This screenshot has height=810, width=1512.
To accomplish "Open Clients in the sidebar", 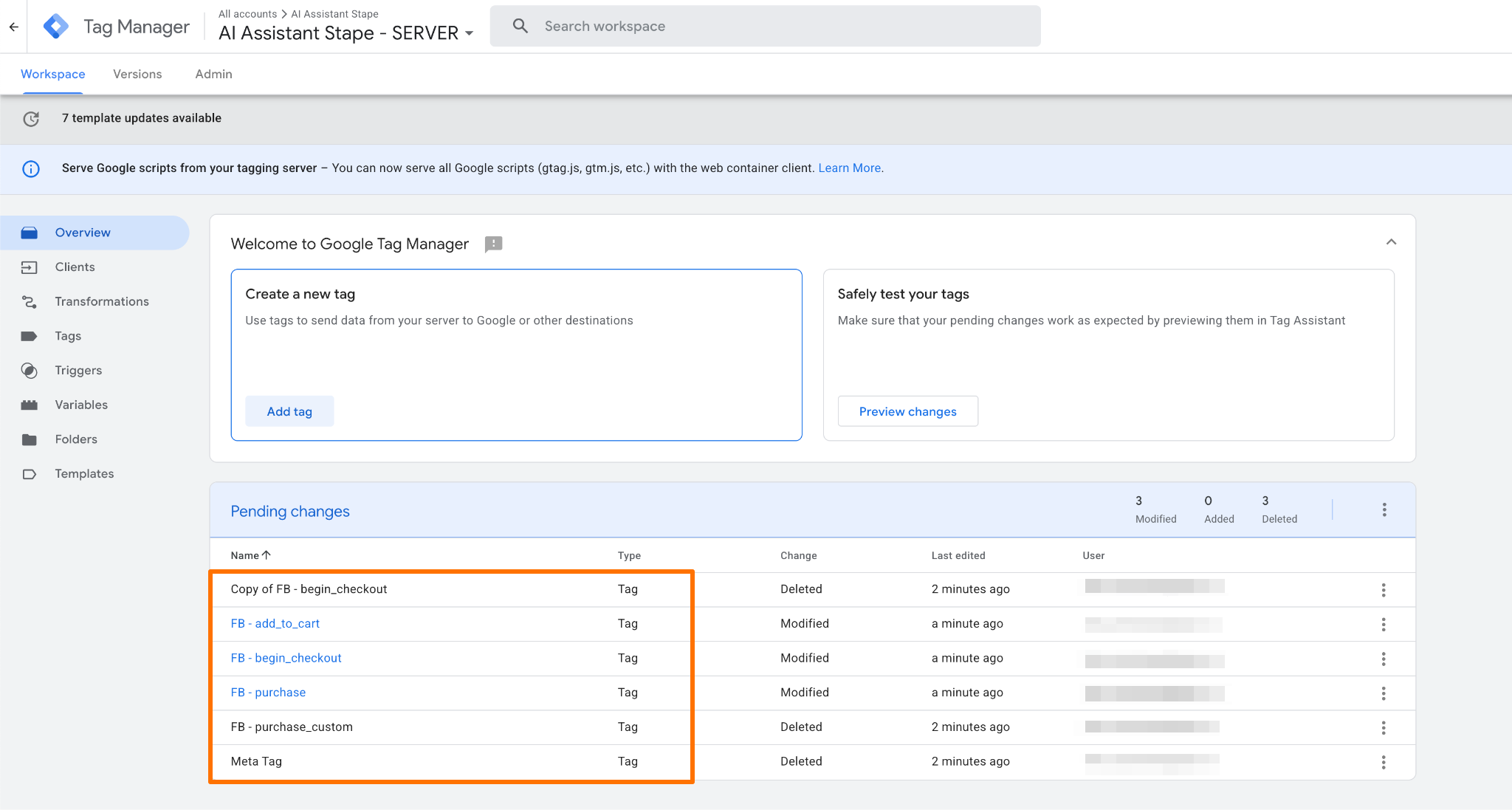I will click(94, 267).
